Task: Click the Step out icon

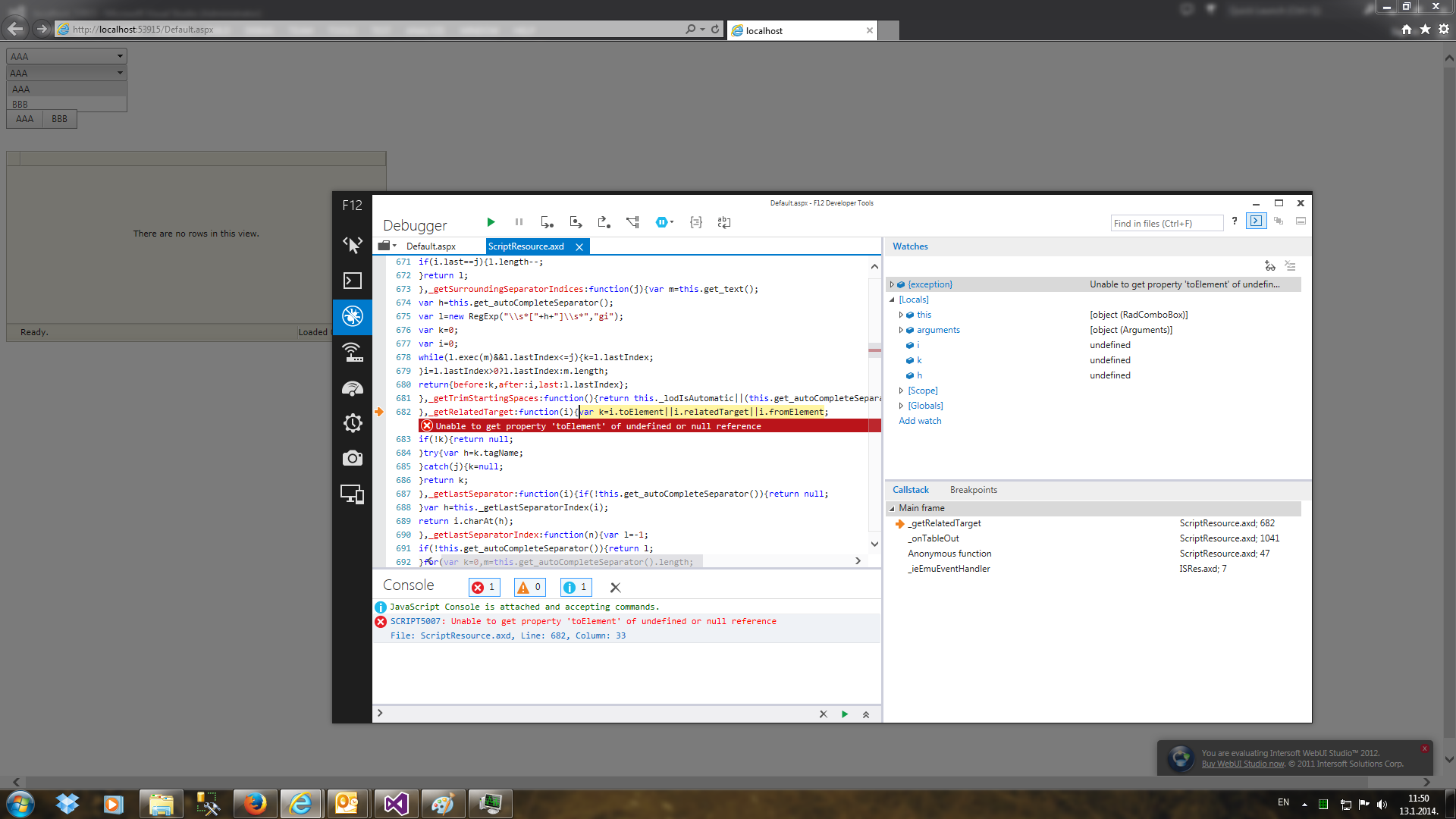Action: tap(604, 222)
